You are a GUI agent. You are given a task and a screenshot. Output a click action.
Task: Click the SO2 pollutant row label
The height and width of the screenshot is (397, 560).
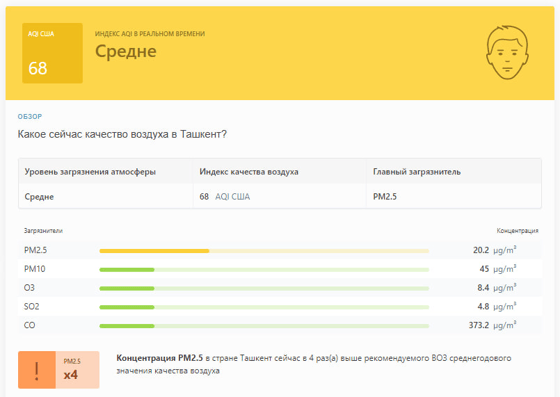pos(31,306)
